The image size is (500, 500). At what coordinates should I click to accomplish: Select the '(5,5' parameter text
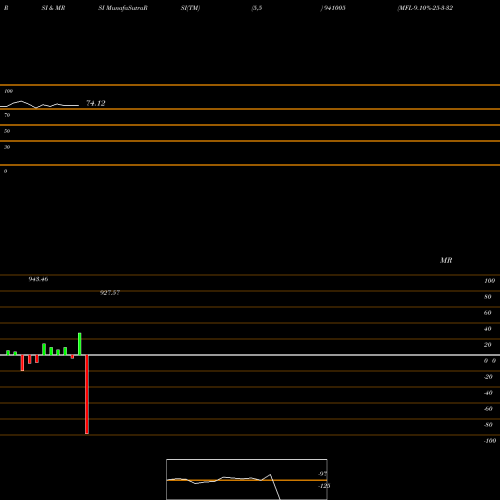click(x=257, y=8)
